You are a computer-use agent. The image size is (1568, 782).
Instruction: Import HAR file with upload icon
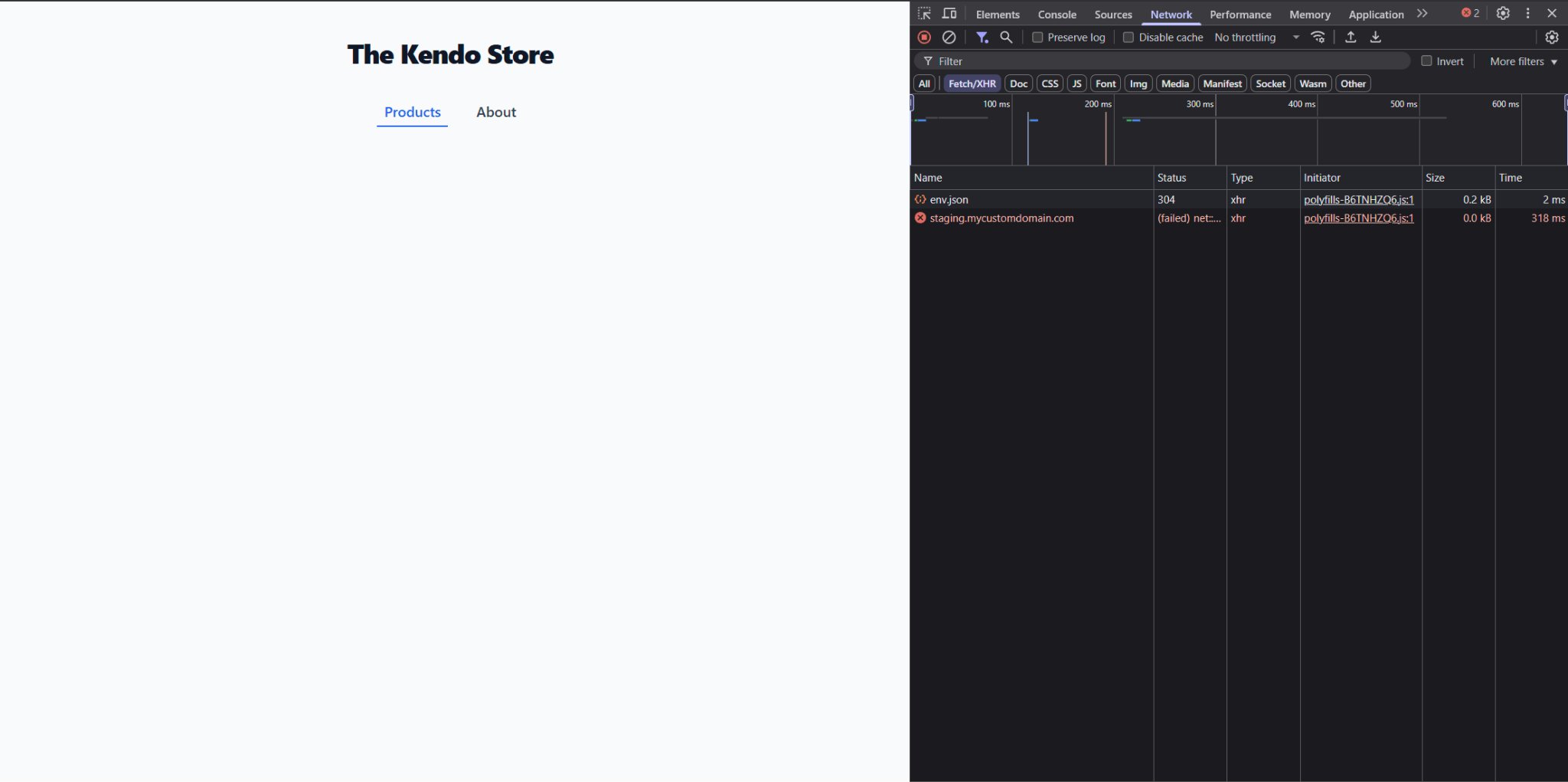coord(1351,37)
